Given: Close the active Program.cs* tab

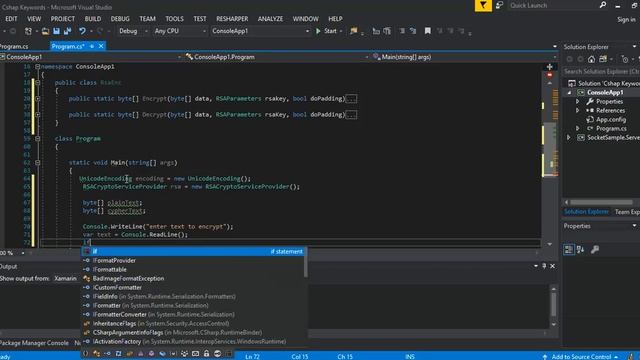Looking at the screenshot, I should tap(101, 46).
